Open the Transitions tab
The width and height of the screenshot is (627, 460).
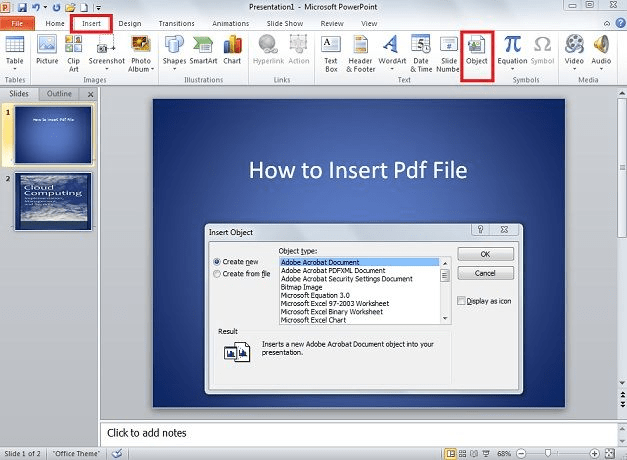point(176,23)
